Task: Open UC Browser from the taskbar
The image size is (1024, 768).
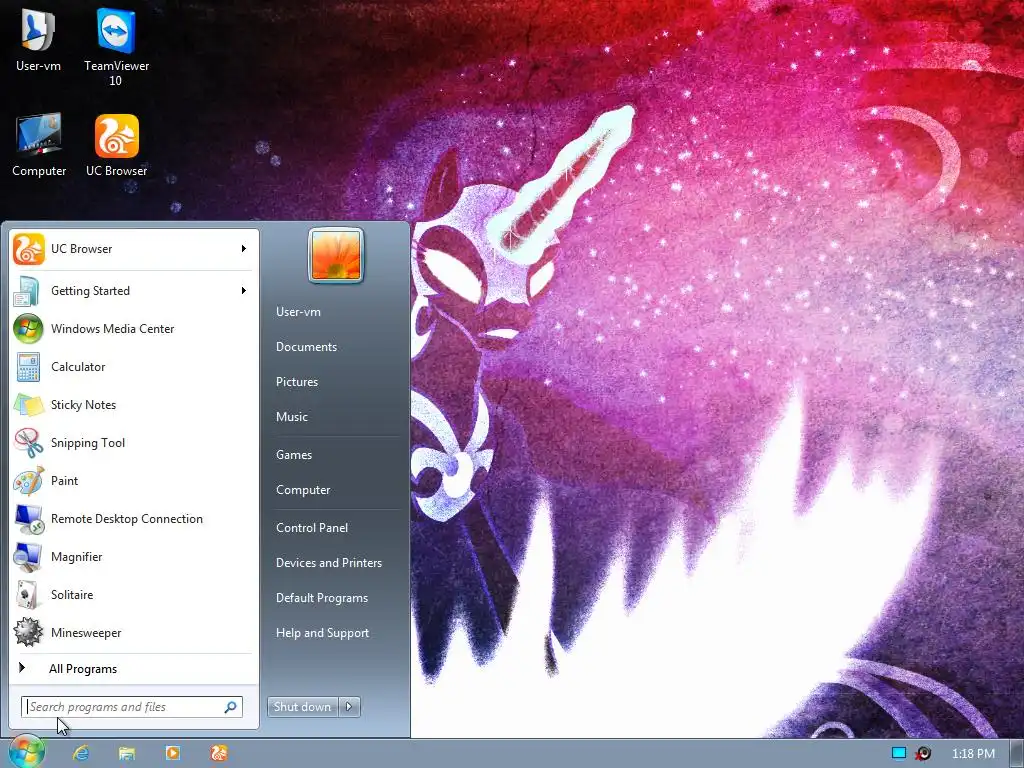Action: 219,753
